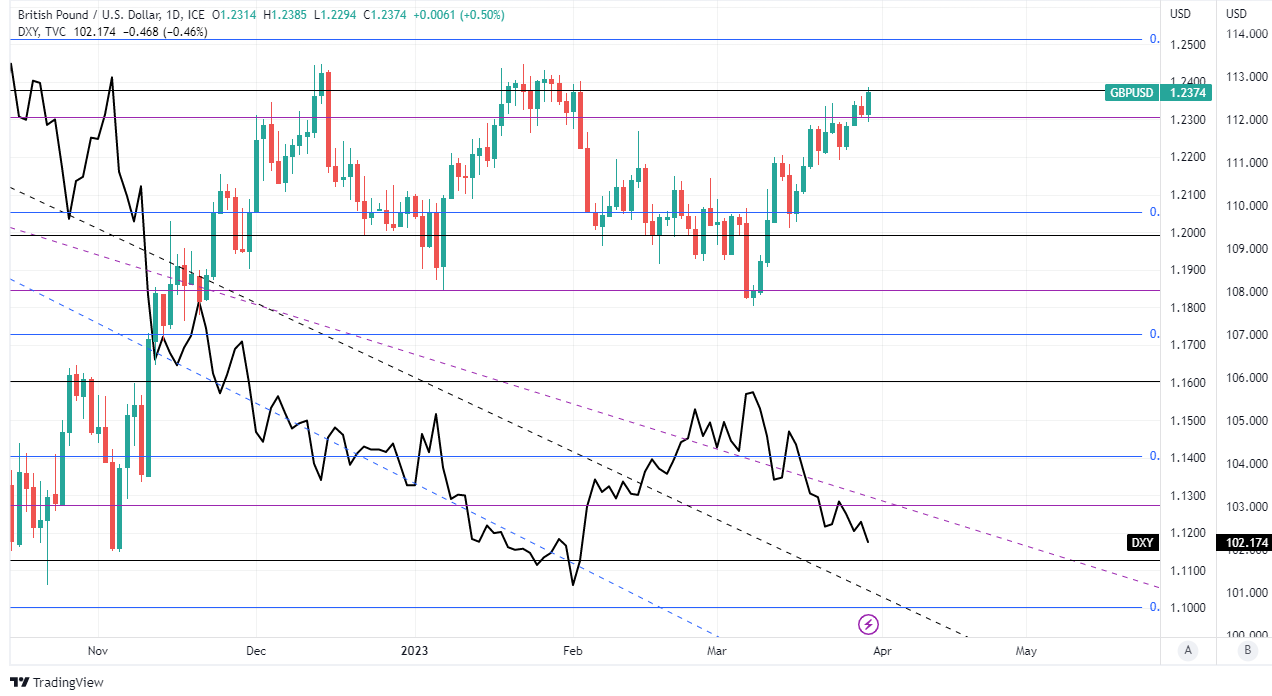
Task: Click the Apr label on time axis
Action: click(882, 650)
